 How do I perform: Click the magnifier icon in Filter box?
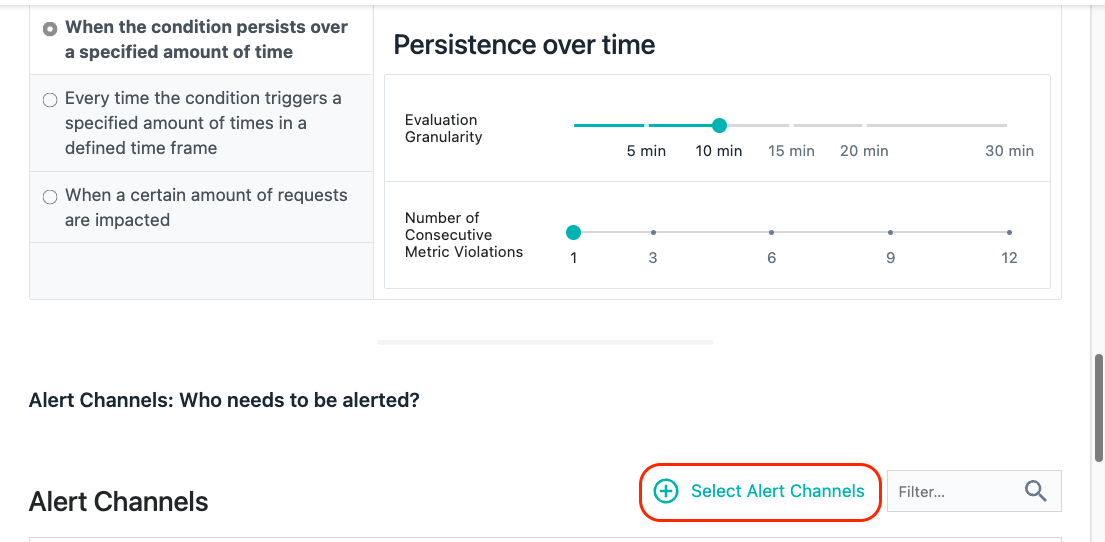tap(1035, 491)
